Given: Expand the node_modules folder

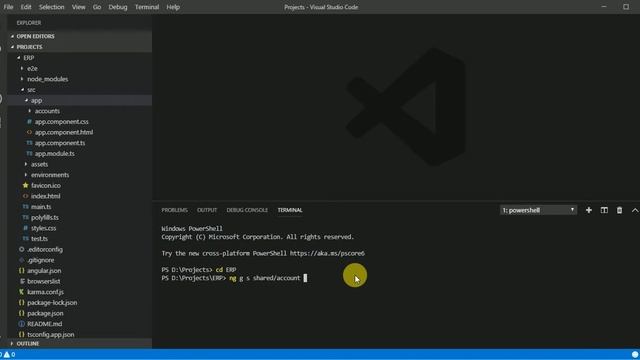Looking at the screenshot, I should (80, 79).
